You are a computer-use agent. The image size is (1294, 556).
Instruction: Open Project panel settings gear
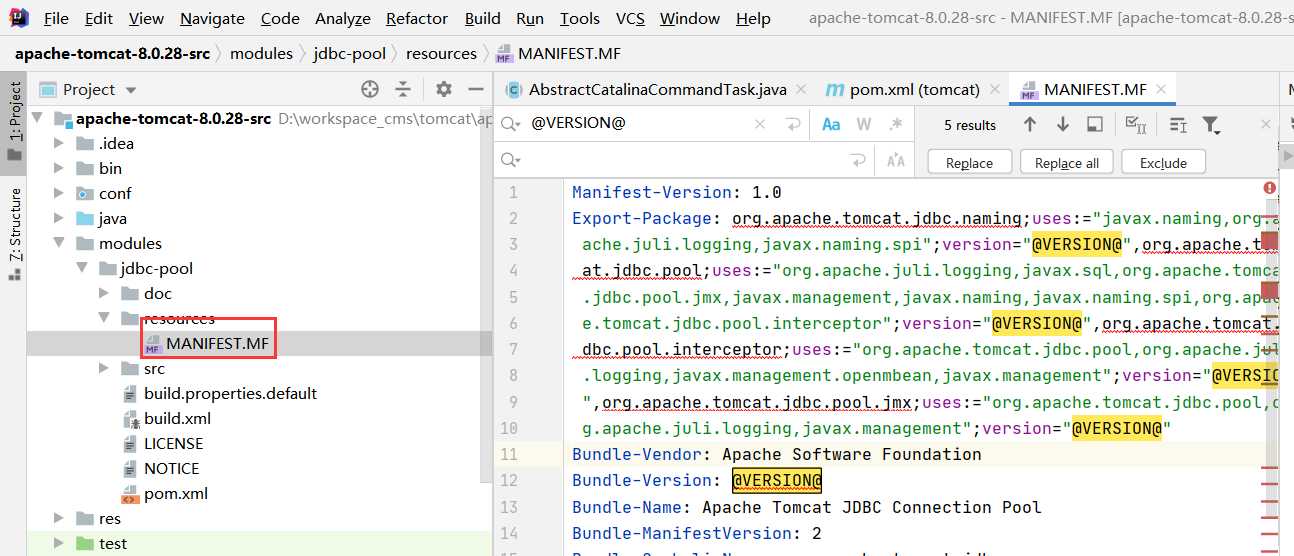444,90
